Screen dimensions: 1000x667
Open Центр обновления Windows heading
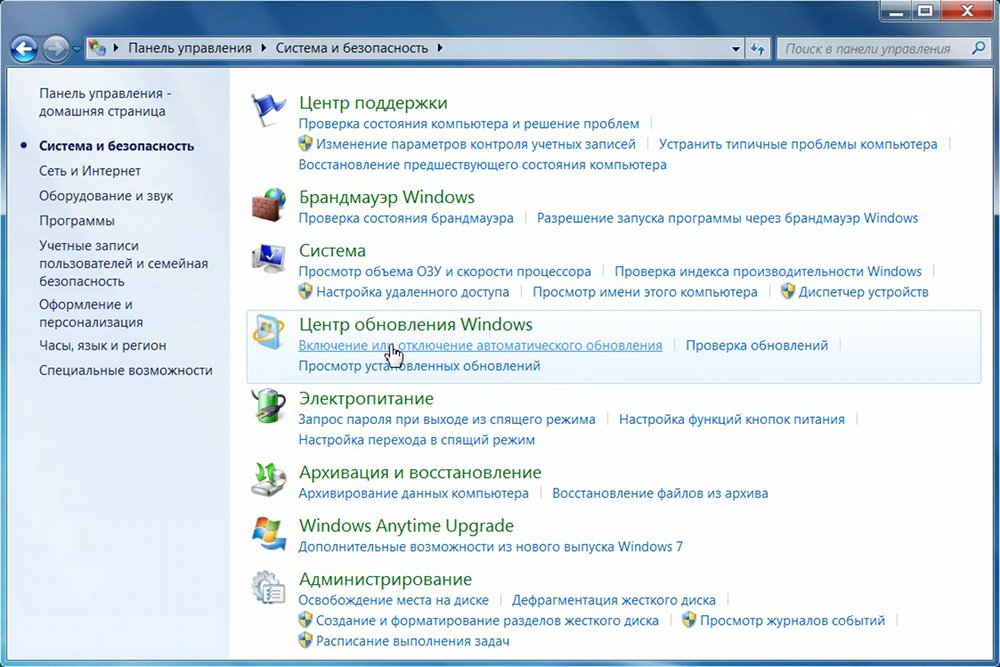(x=416, y=325)
